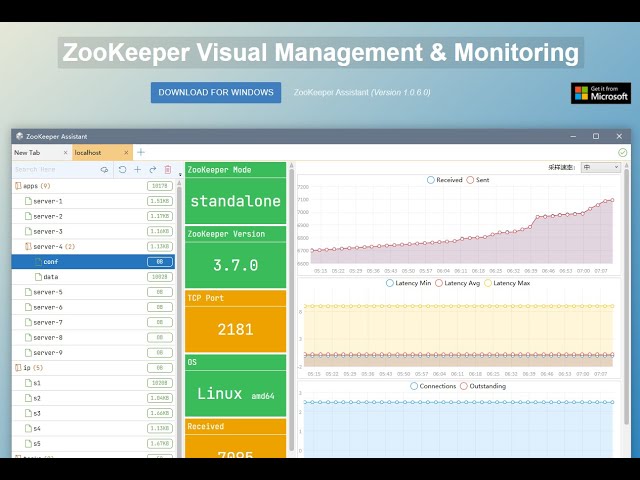Click file icon next to server-1
The image size is (640, 480).
tap(28, 201)
